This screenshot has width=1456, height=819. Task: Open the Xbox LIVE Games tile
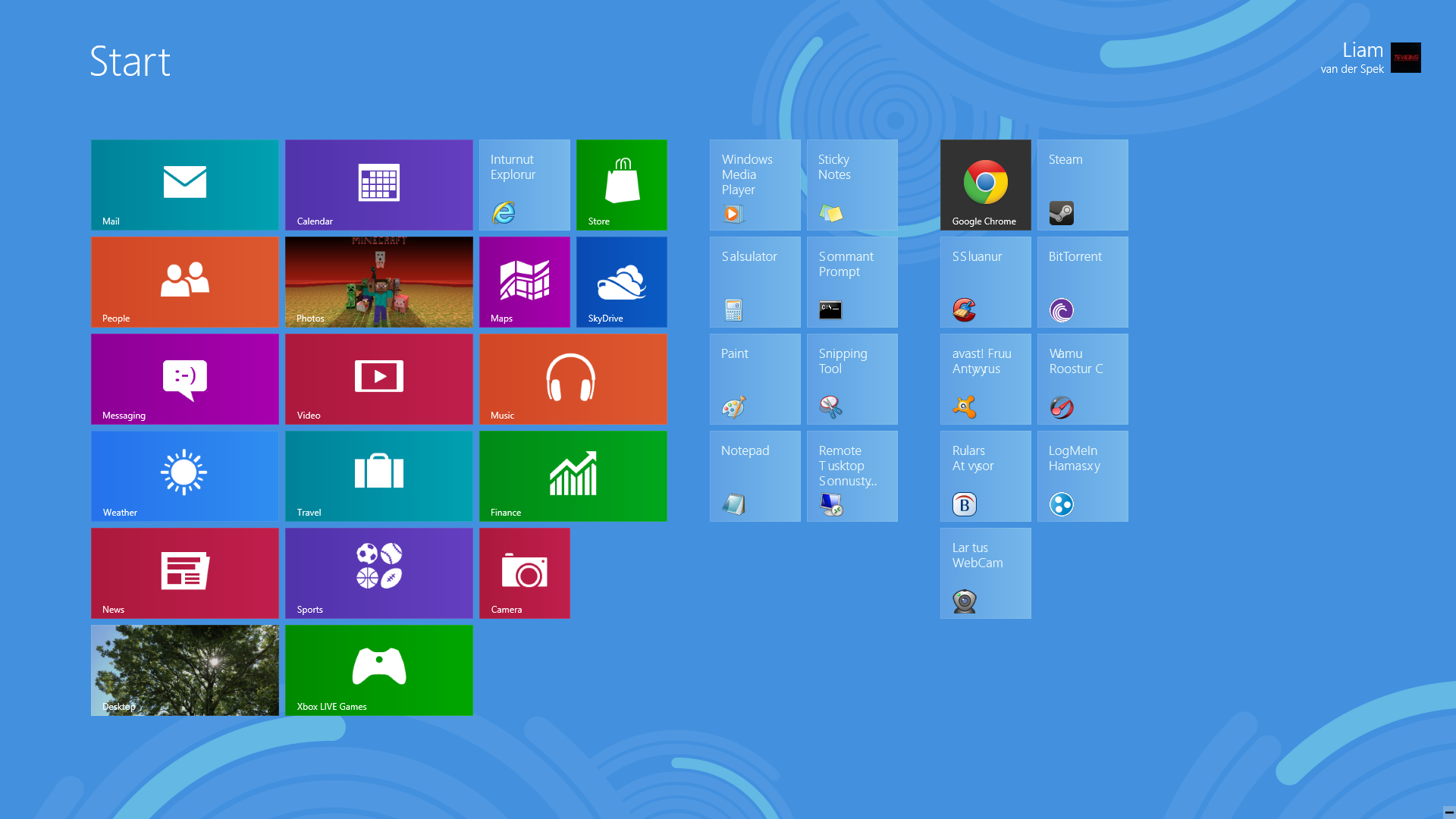378,670
